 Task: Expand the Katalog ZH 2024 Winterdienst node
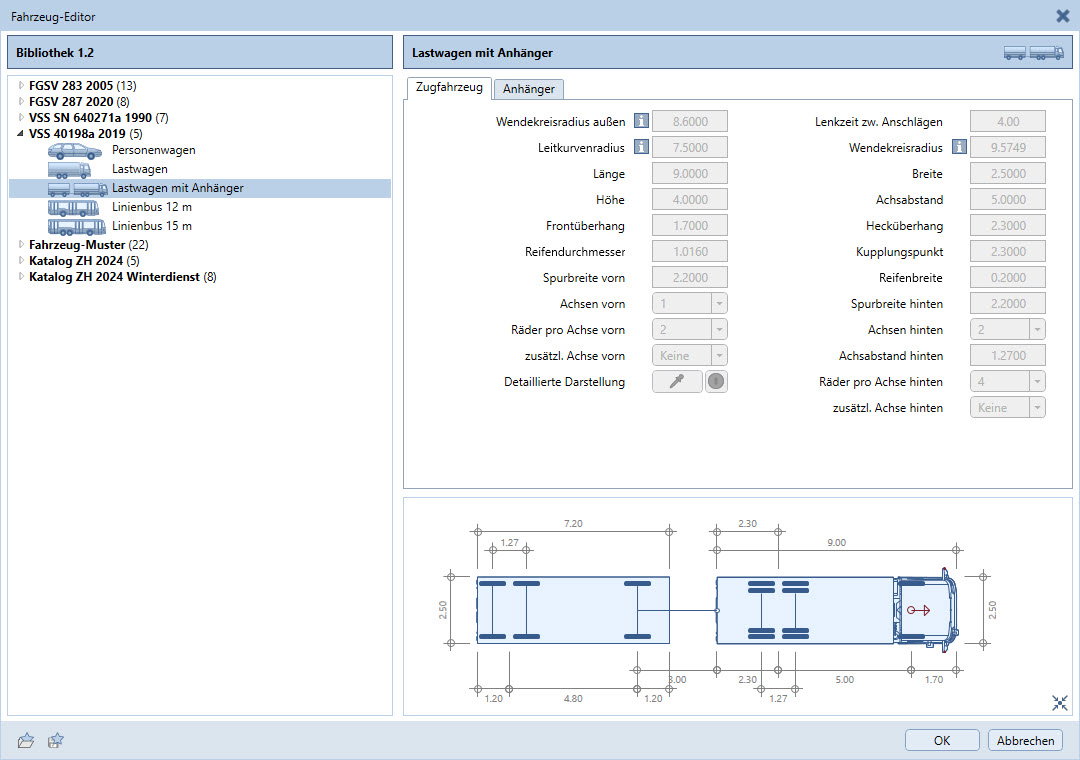pyautogui.click(x=21, y=277)
